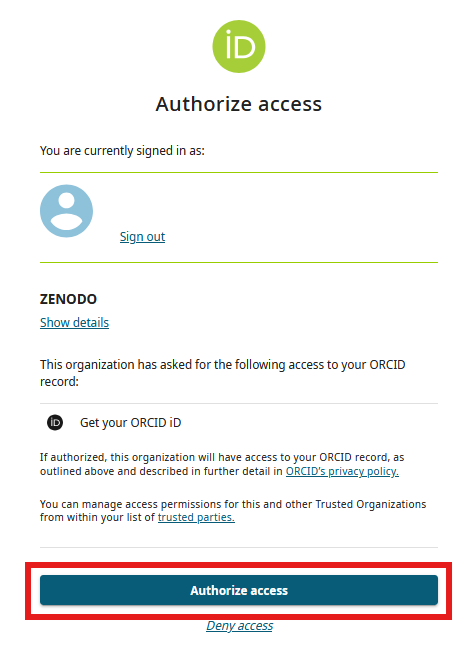Expand ZENODO details with Show details
Viewport: 470px width, 663px height.
pyautogui.click(x=74, y=323)
